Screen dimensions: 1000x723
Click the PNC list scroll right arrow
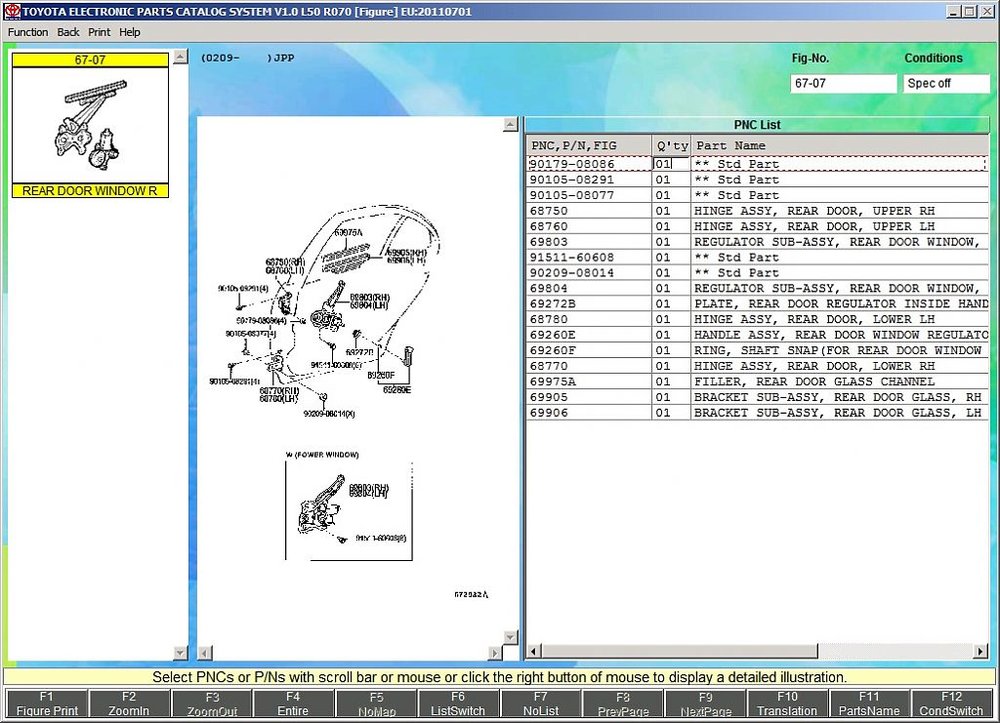coord(981,651)
